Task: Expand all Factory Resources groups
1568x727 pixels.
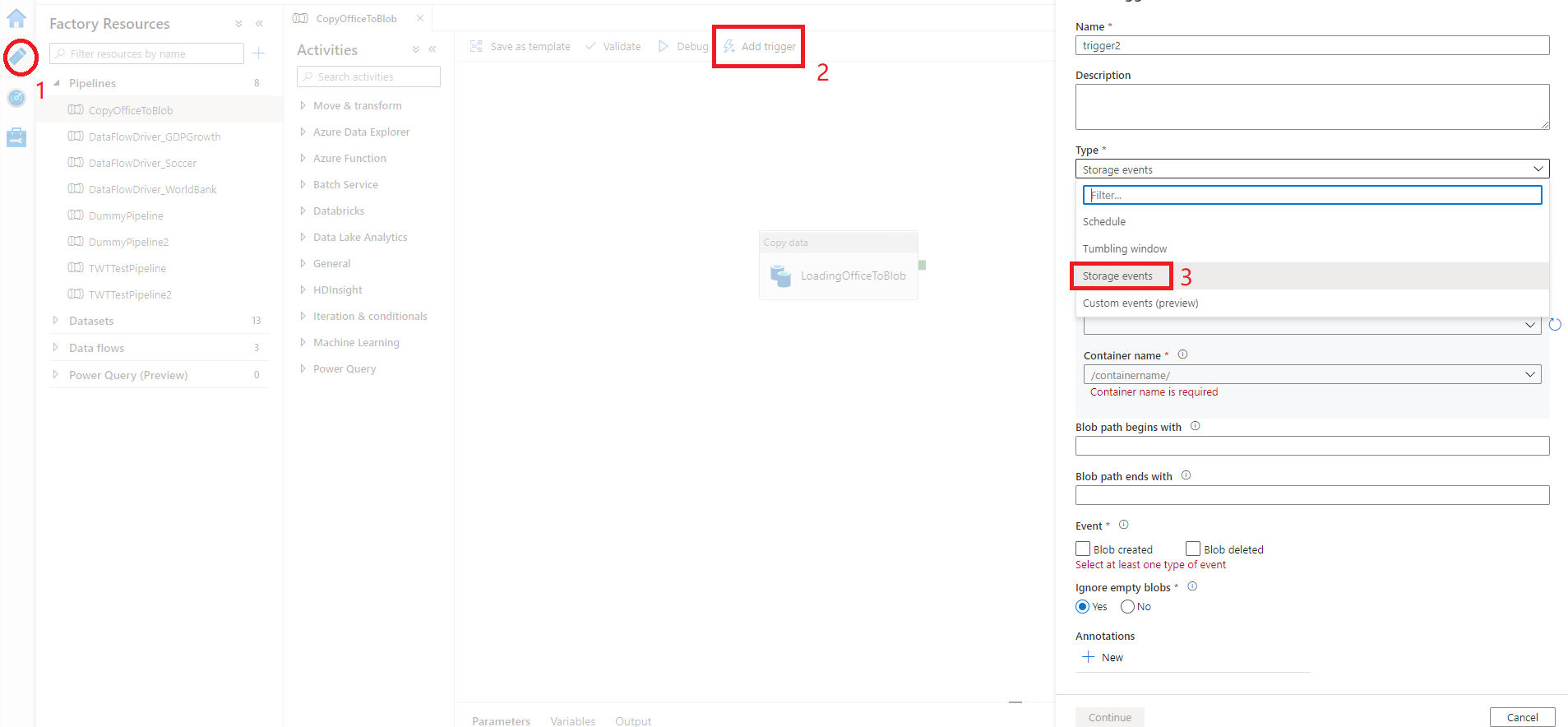Action: (x=238, y=24)
